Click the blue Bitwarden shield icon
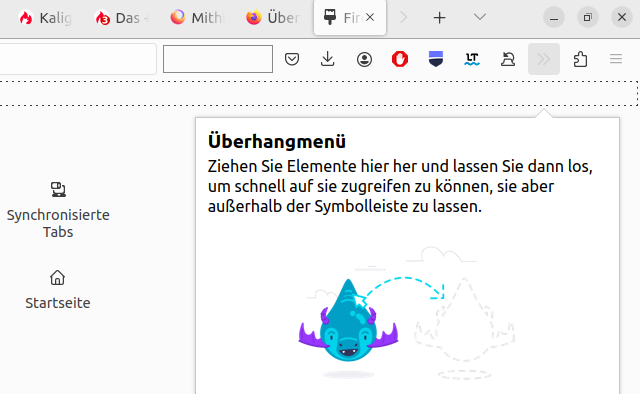 (x=436, y=59)
